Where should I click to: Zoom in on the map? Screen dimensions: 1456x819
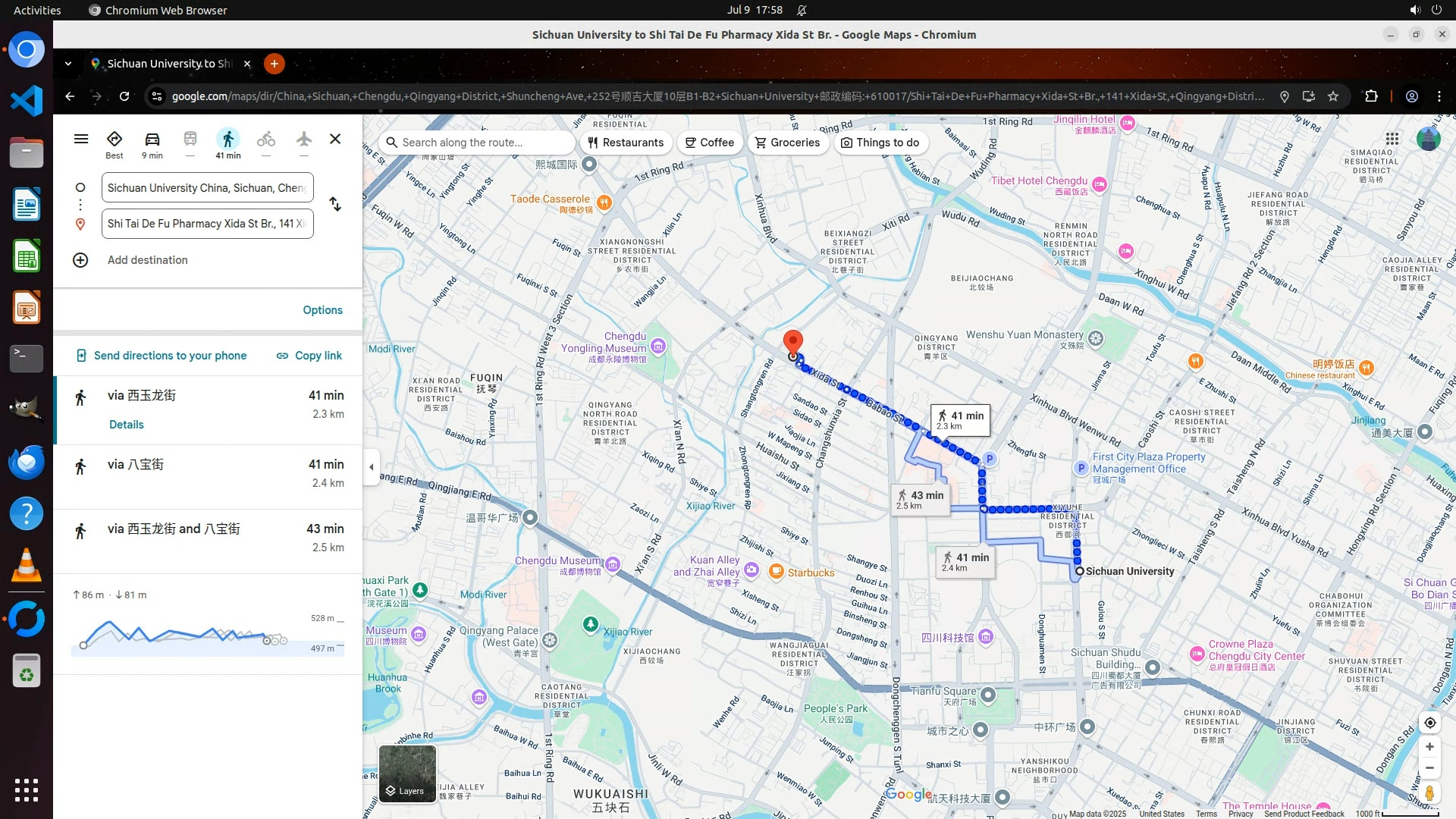1429,747
